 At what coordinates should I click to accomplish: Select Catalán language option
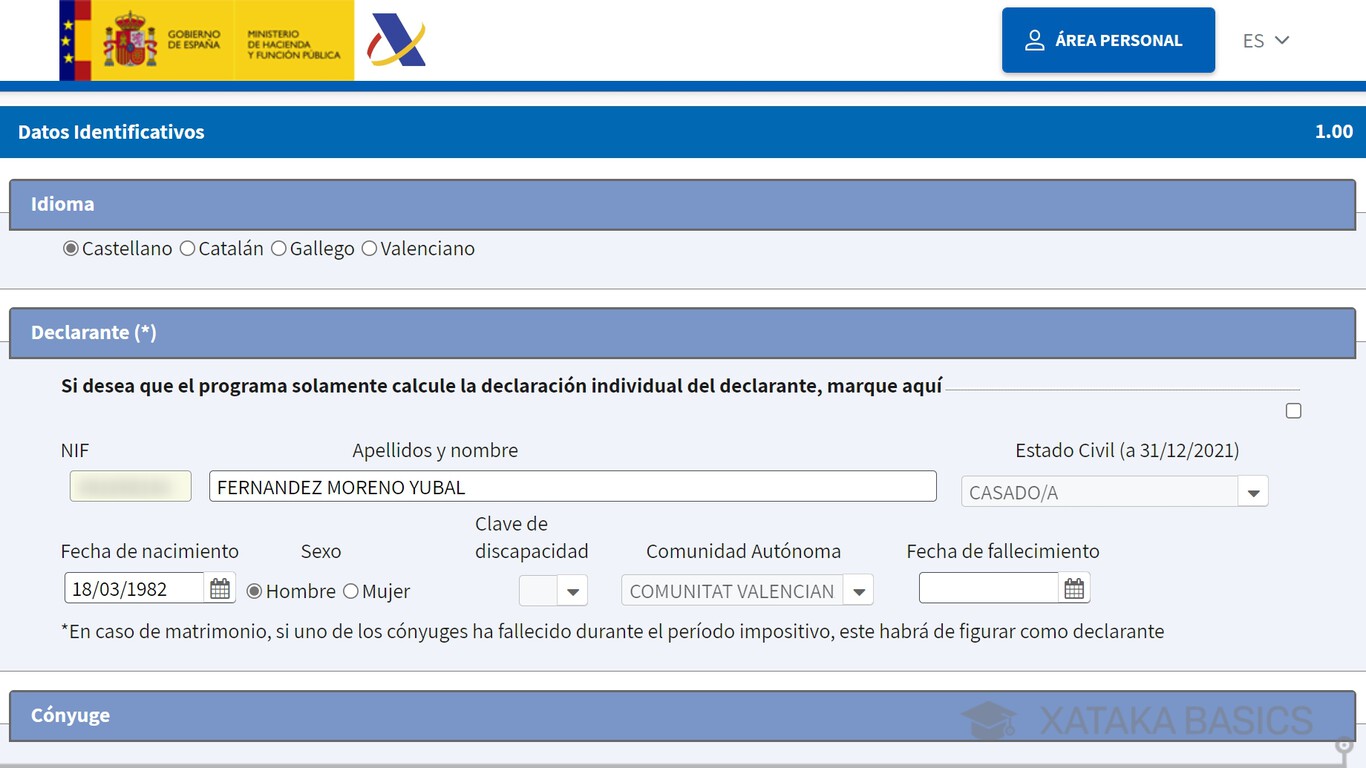(x=187, y=249)
